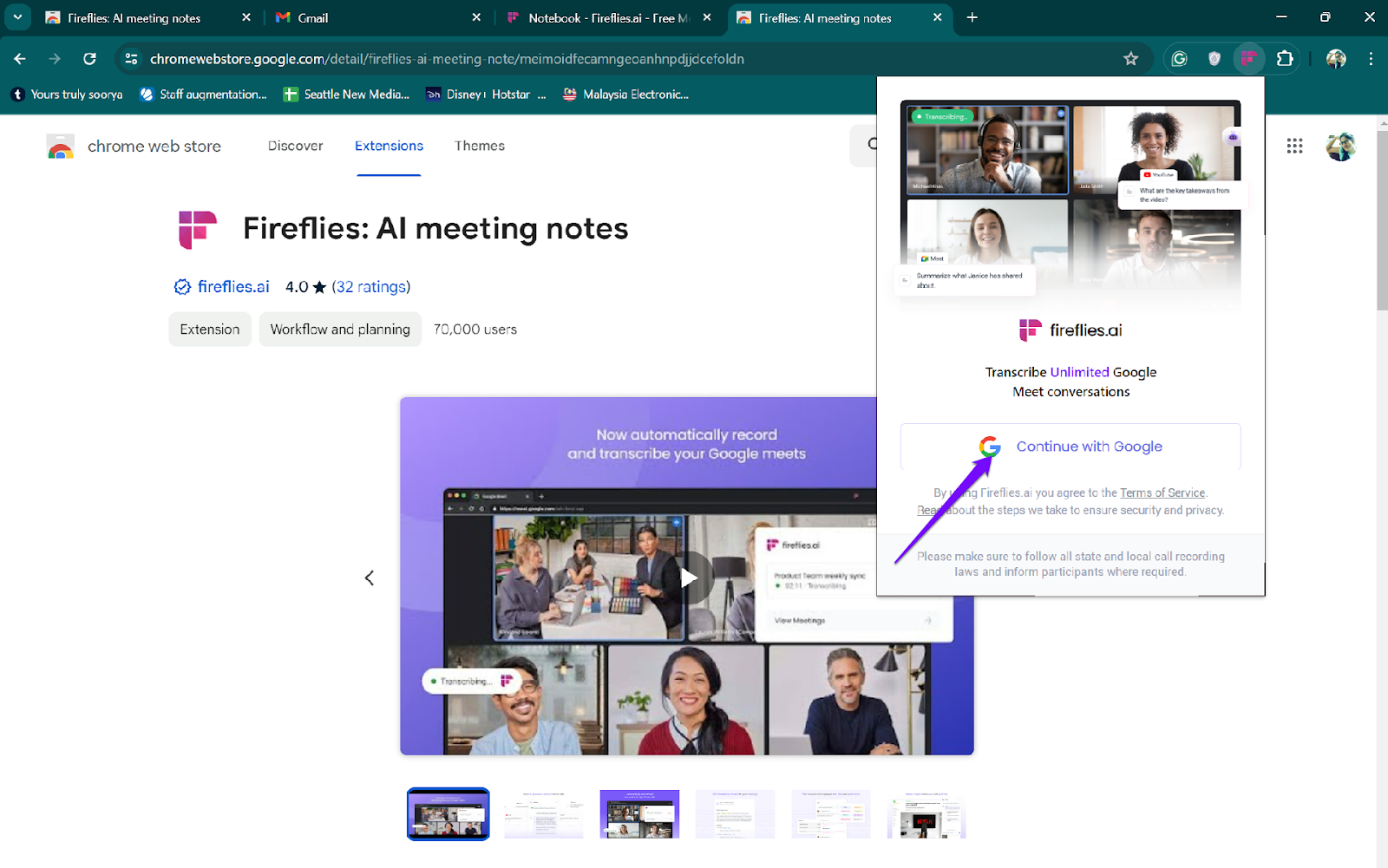Show the previous screenshot with left arrow

point(370,578)
